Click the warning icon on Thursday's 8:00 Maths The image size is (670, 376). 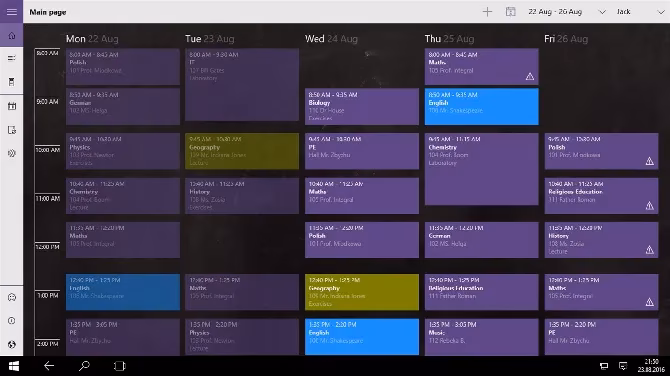point(530,76)
